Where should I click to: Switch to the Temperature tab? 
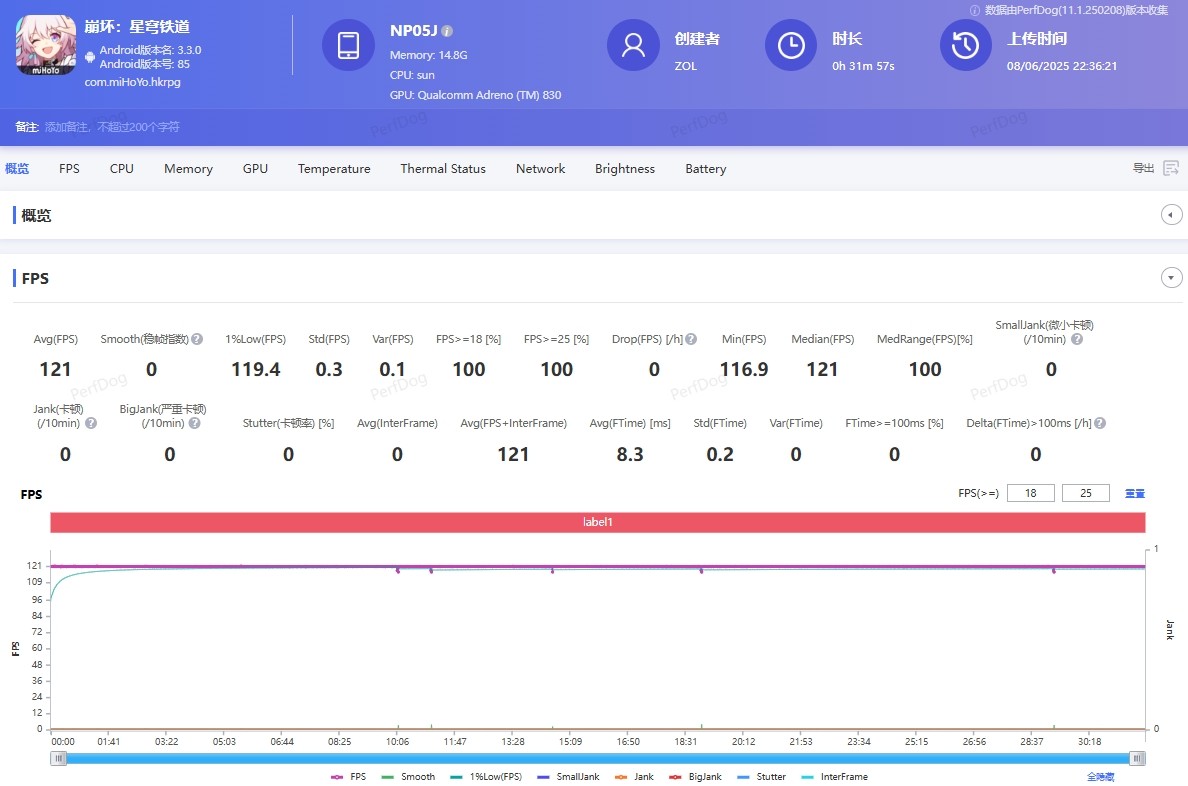[x=334, y=169]
